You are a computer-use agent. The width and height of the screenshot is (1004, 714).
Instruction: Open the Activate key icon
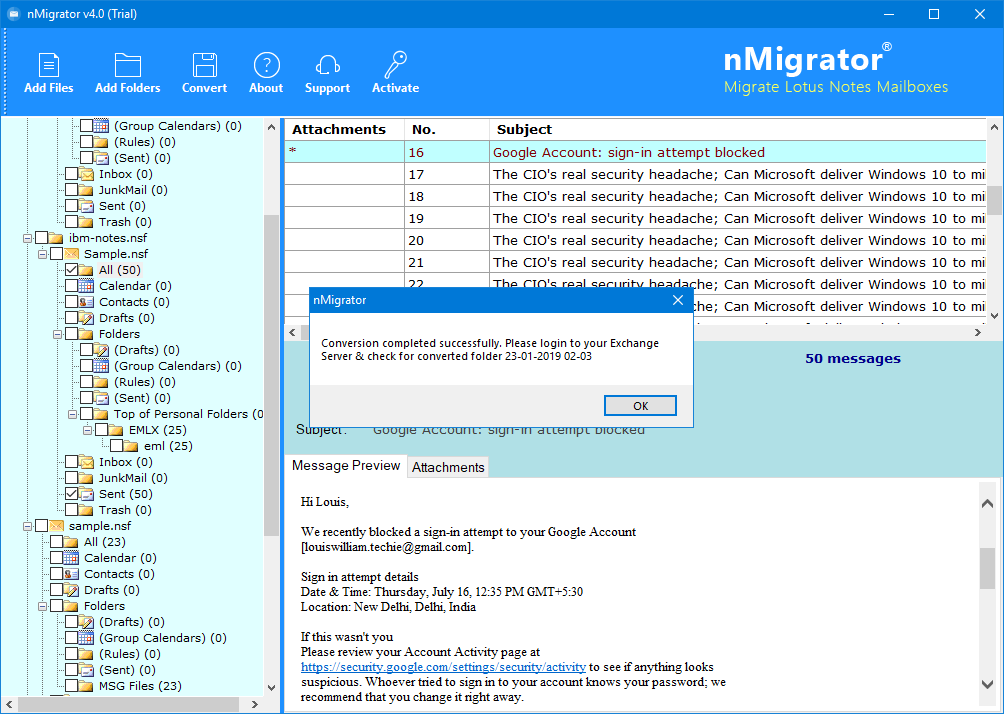tap(396, 65)
